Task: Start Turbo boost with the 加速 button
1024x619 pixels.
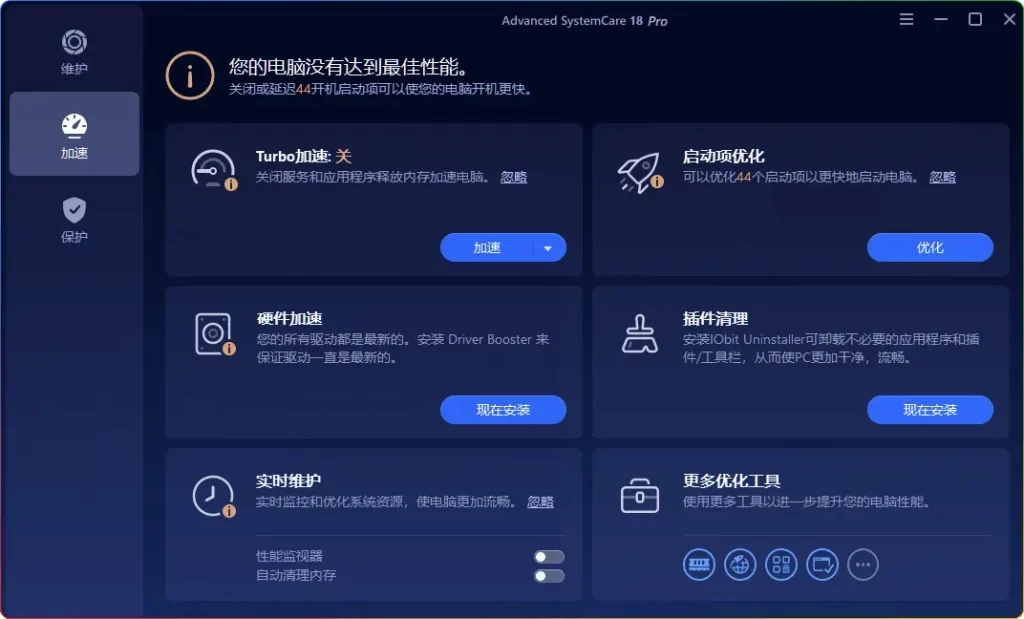Action: click(487, 247)
